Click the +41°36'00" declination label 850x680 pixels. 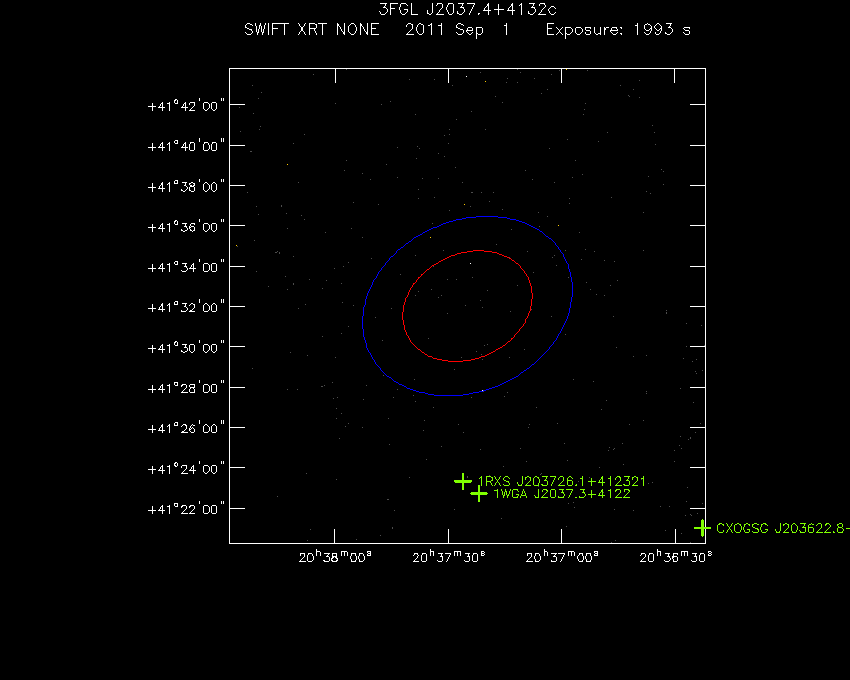coord(186,227)
